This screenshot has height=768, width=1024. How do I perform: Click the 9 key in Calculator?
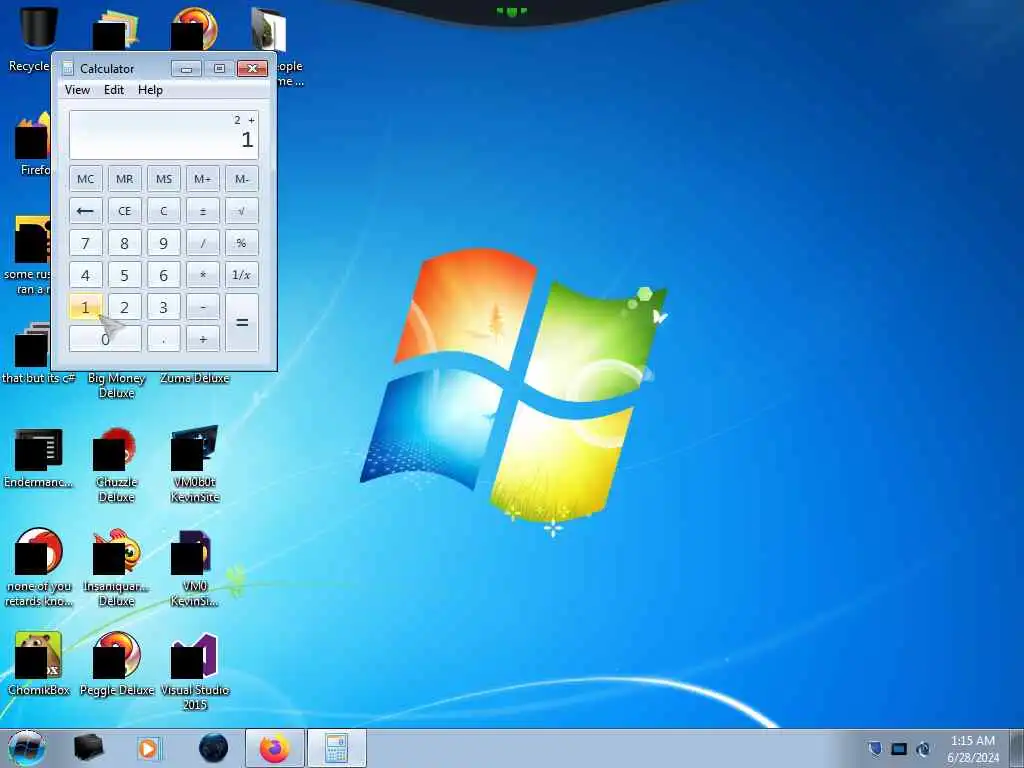click(x=163, y=243)
